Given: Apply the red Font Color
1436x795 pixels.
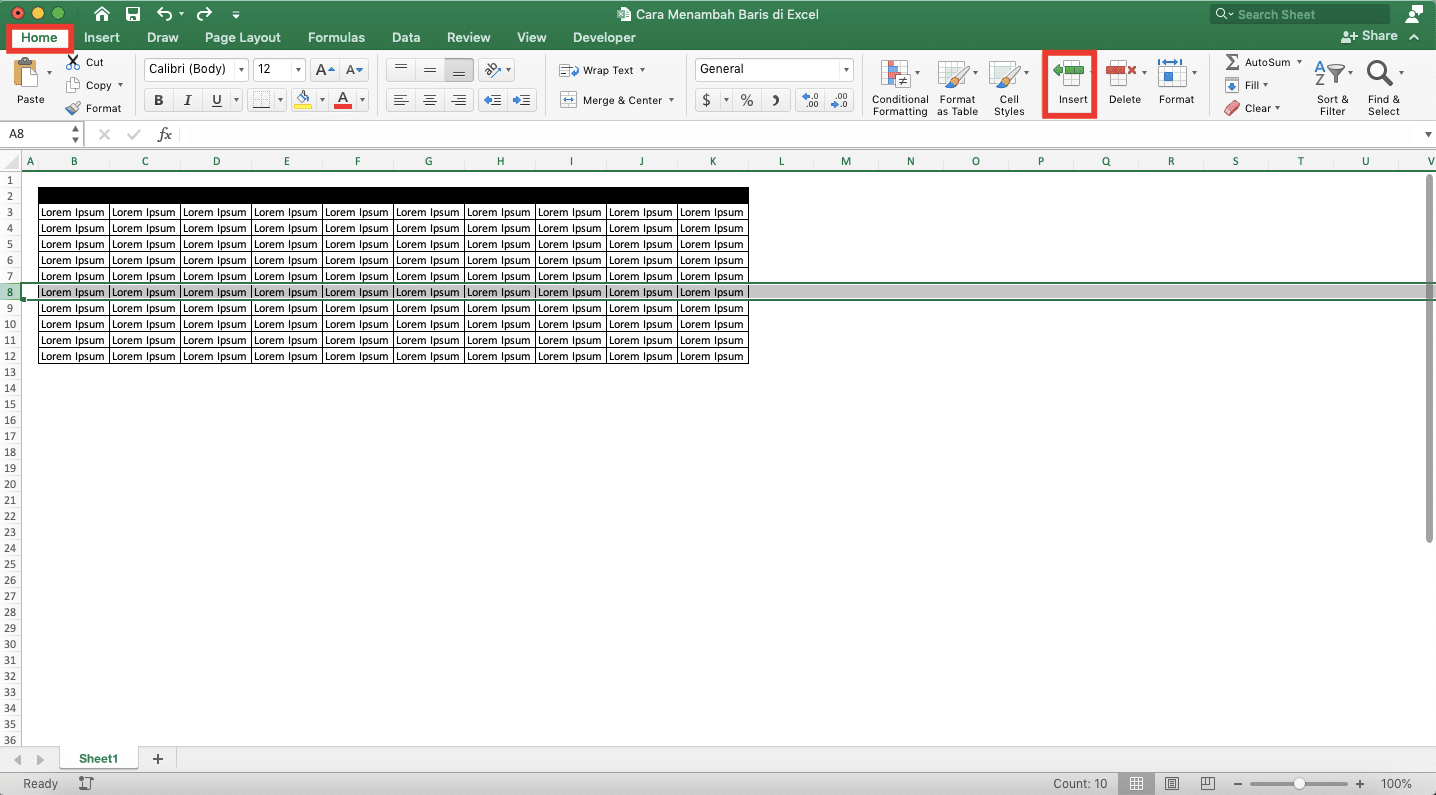Looking at the screenshot, I should pos(343,100).
